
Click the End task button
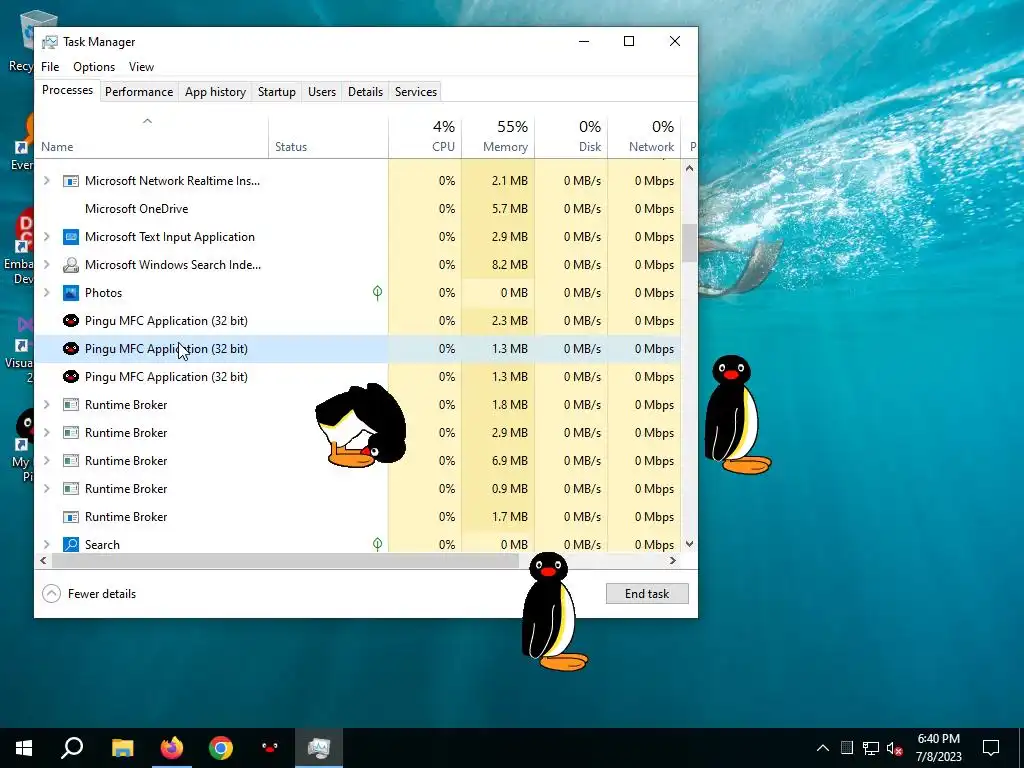click(x=647, y=594)
